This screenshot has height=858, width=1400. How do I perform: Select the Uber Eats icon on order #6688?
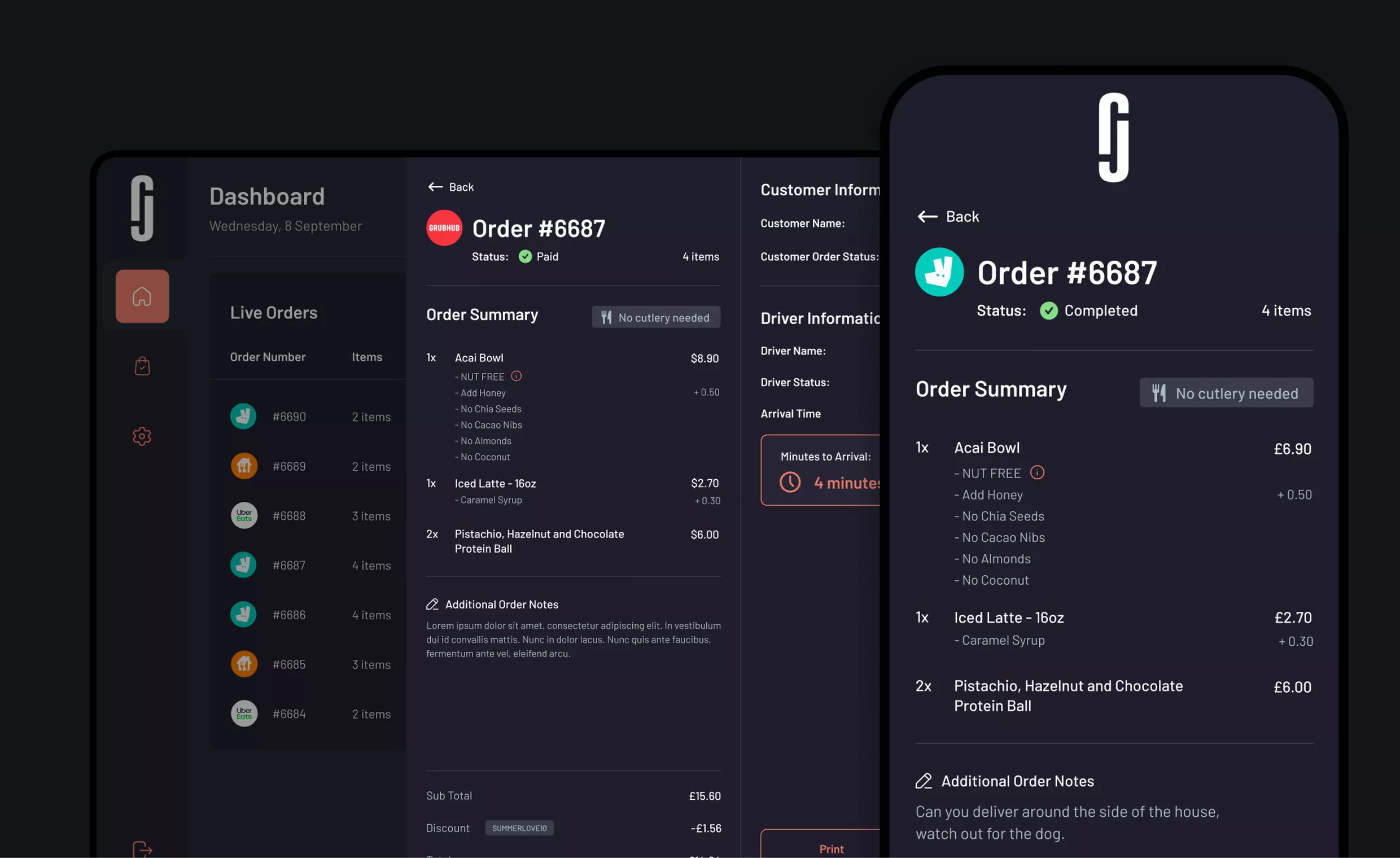tap(243, 514)
